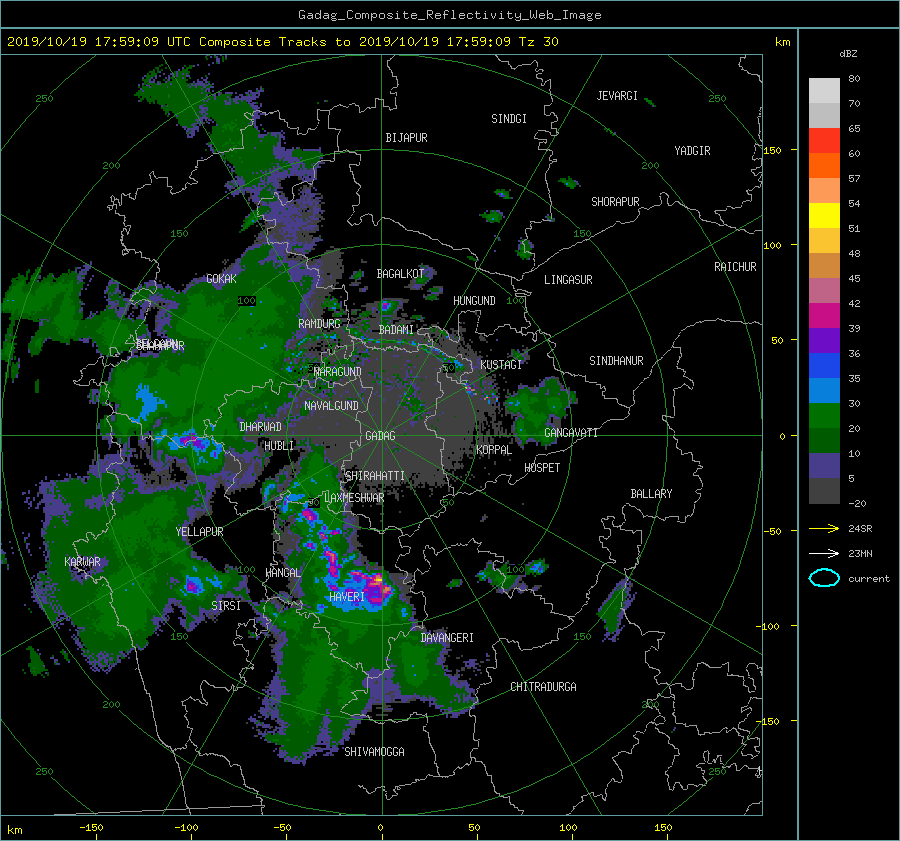Click the BALLARY city label
Viewport: 900px width, 841px height.
click(651, 494)
